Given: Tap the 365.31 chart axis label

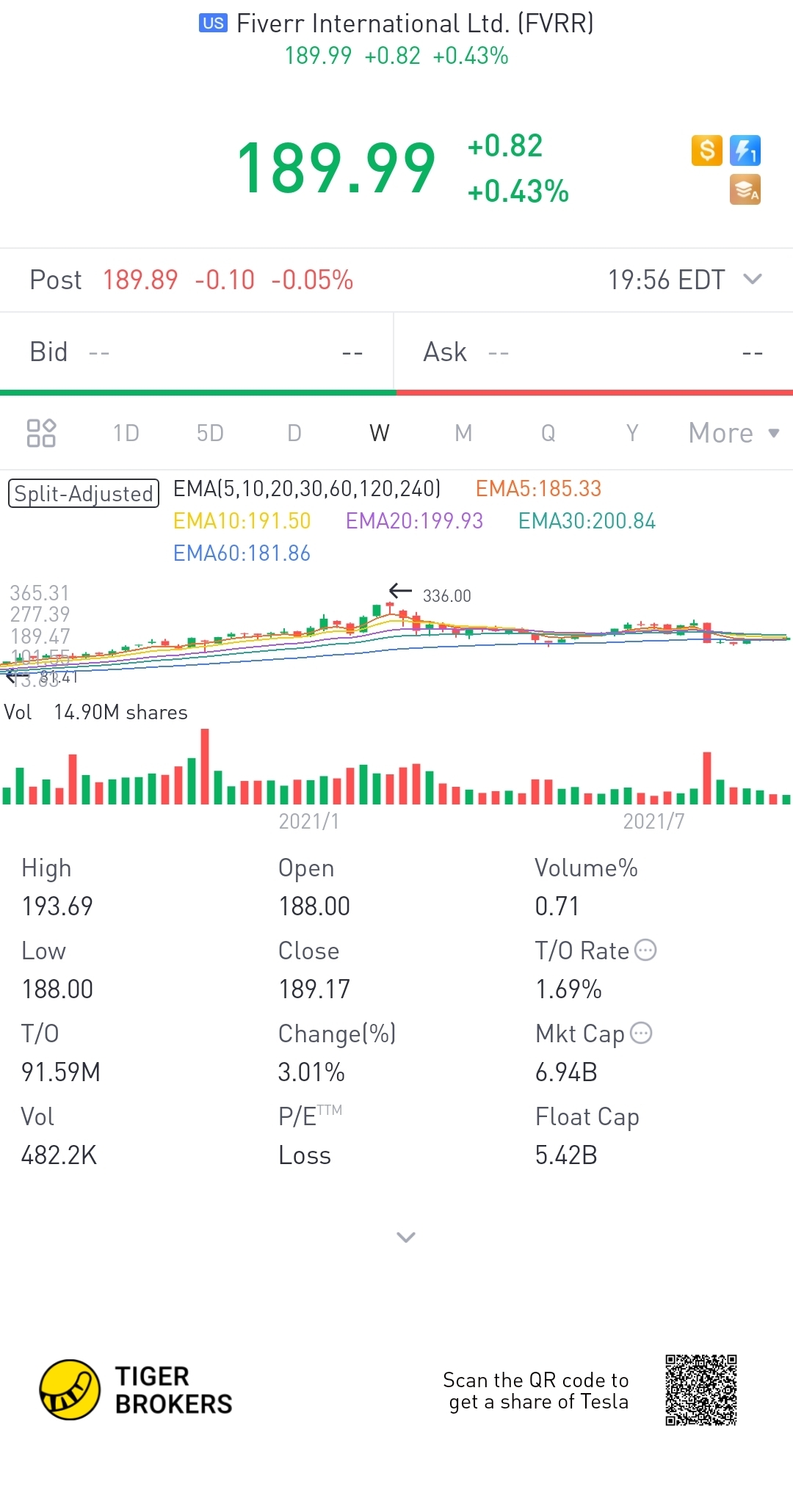Looking at the screenshot, I should pos(40,592).
